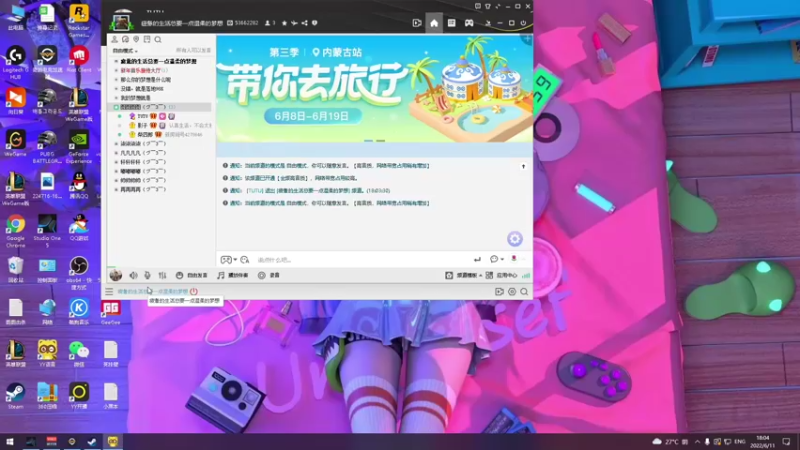Switch to the video play tab in header

pos(417,23)
